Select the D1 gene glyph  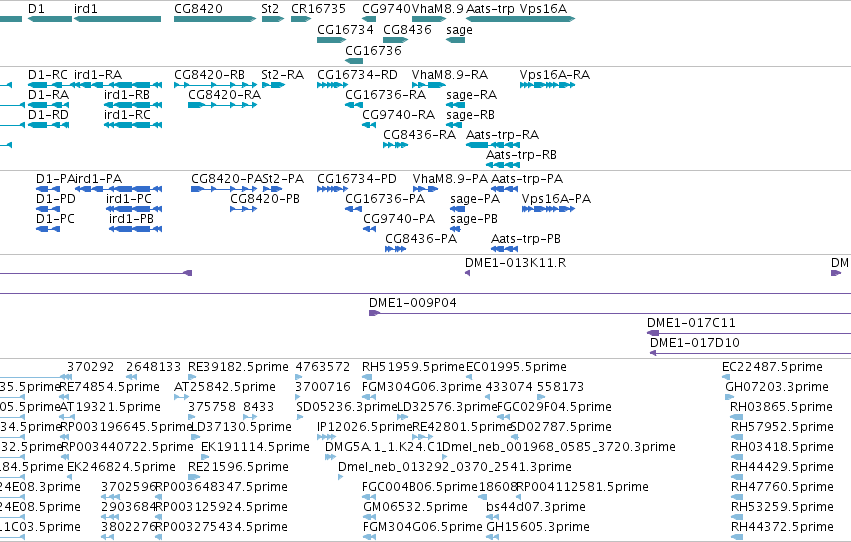pyautogui.click(x=50, y=19)
